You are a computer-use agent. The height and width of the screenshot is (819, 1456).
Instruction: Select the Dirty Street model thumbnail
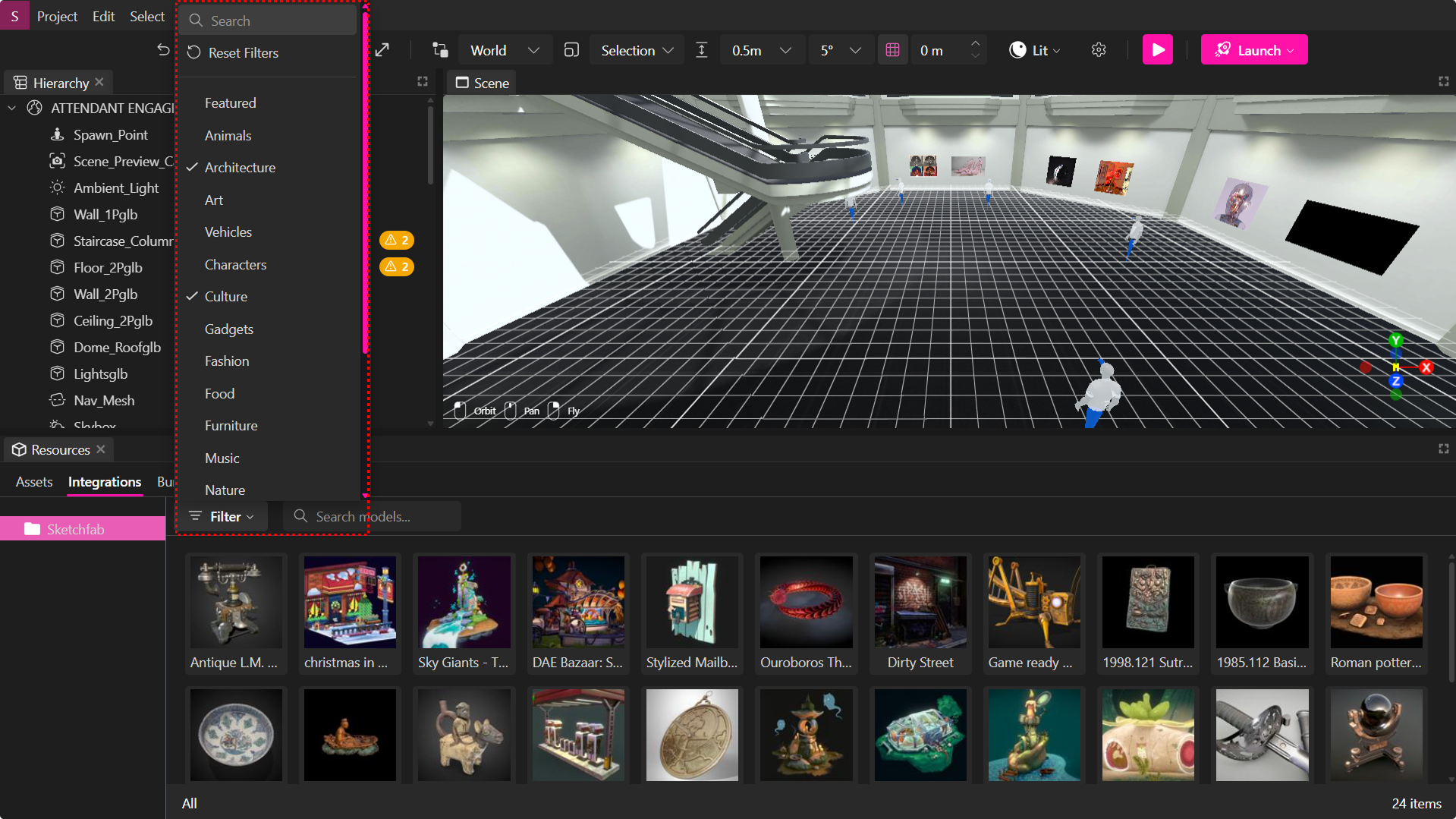[x=920, y=602]
